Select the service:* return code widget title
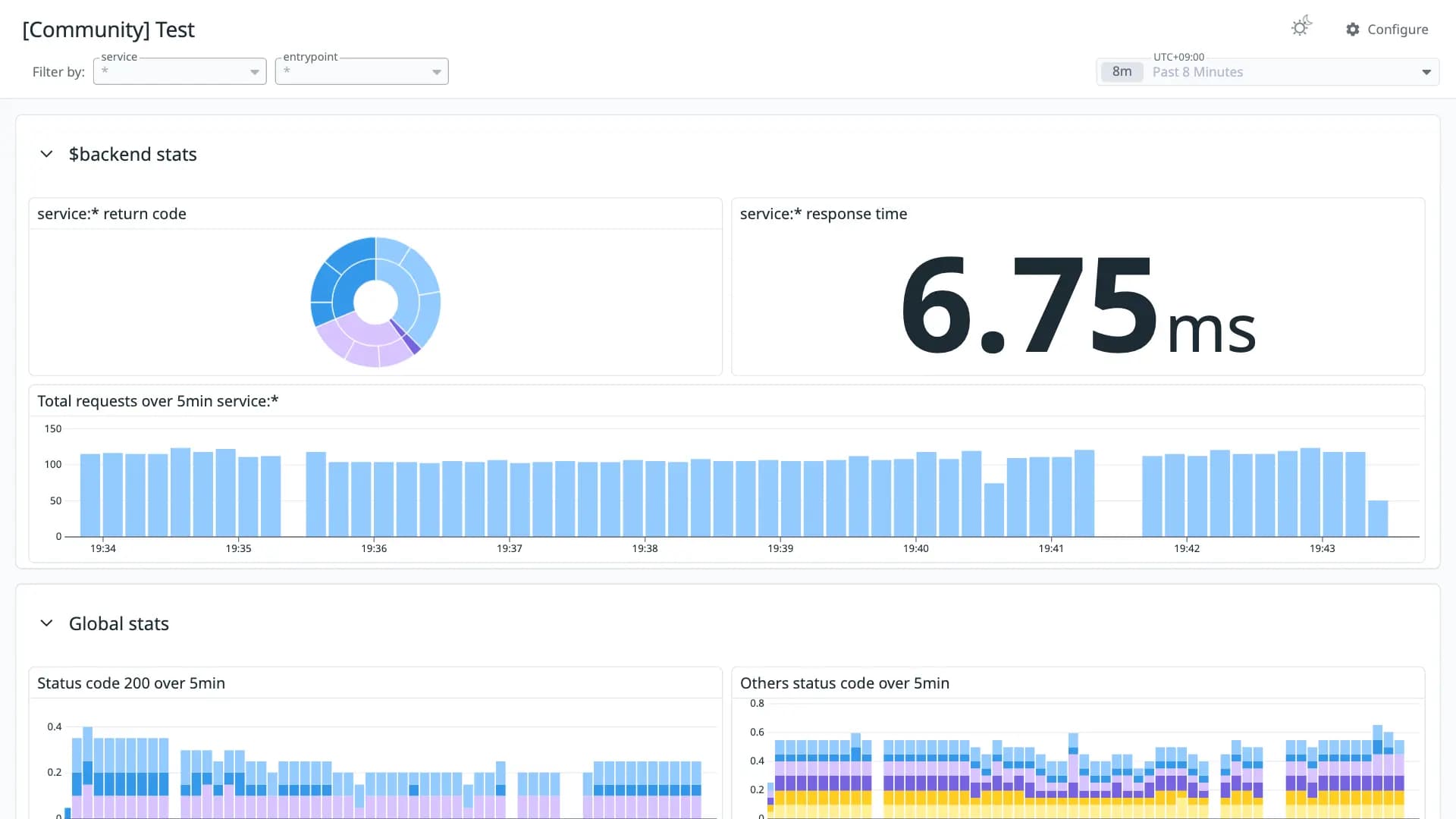The width and height of the screenshot is (1456, 819). (111, 214)
